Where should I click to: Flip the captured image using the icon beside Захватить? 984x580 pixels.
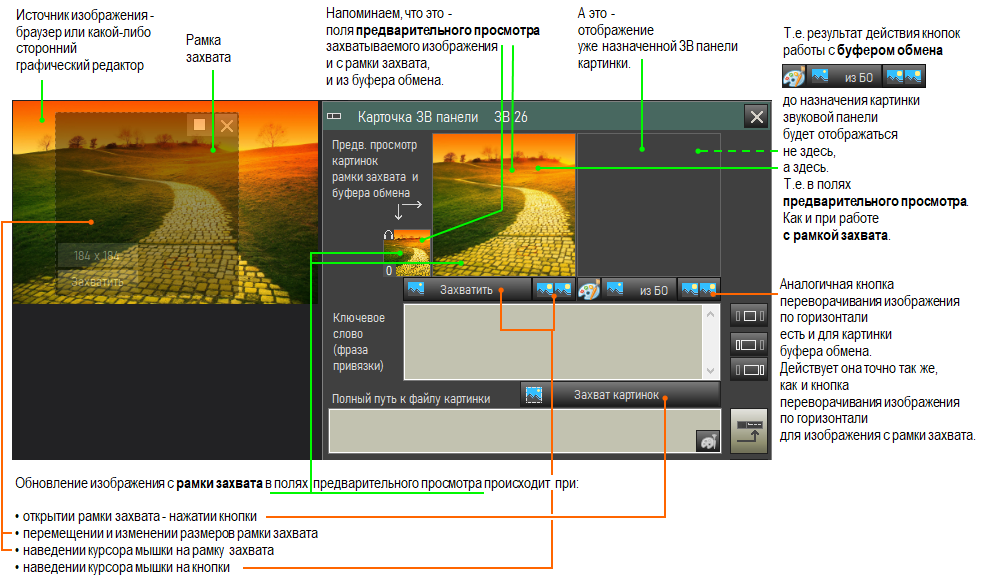click(554, 290)
